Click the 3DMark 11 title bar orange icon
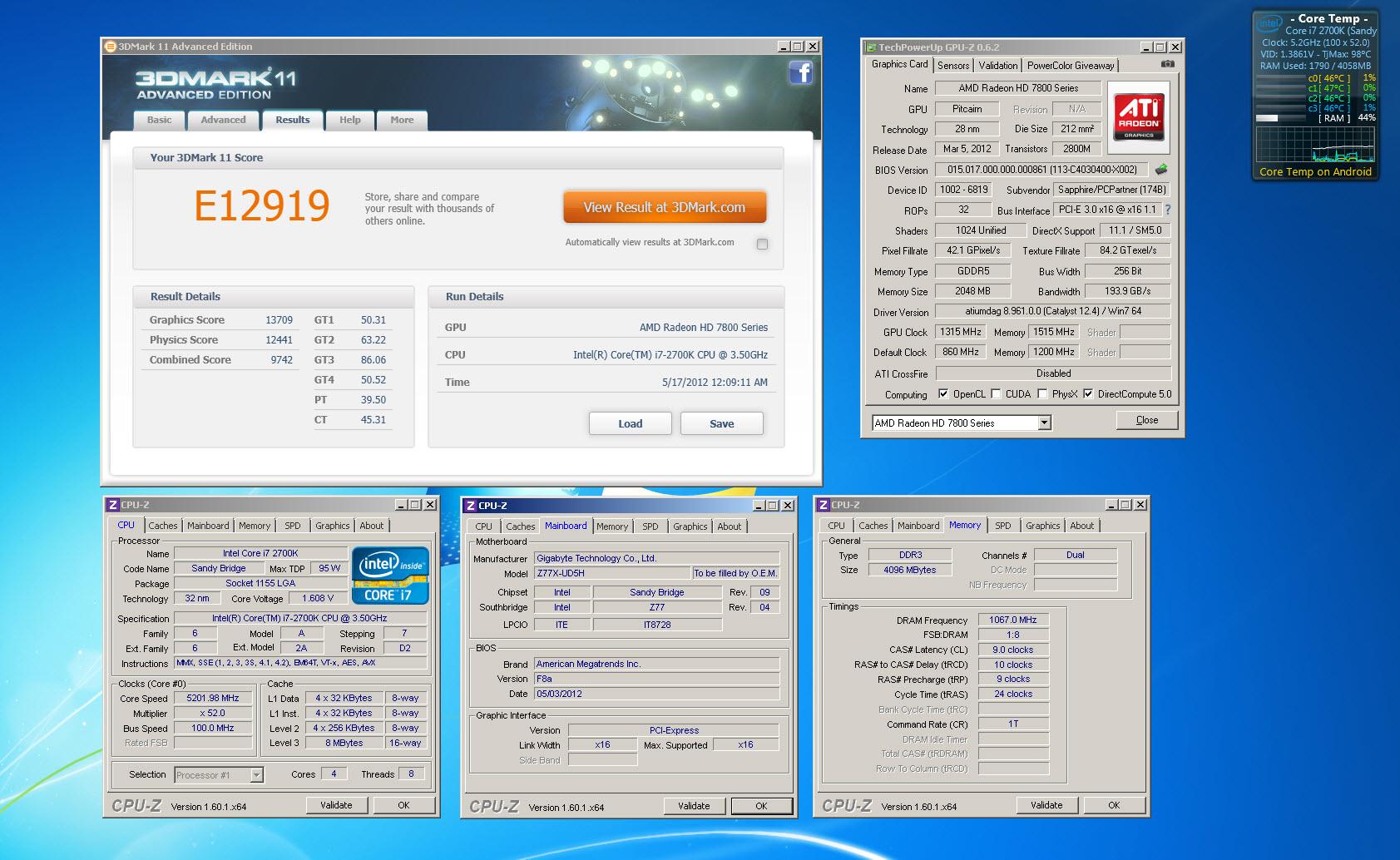This screenshot has width=1400, height=860. click(x=111, y=47)
